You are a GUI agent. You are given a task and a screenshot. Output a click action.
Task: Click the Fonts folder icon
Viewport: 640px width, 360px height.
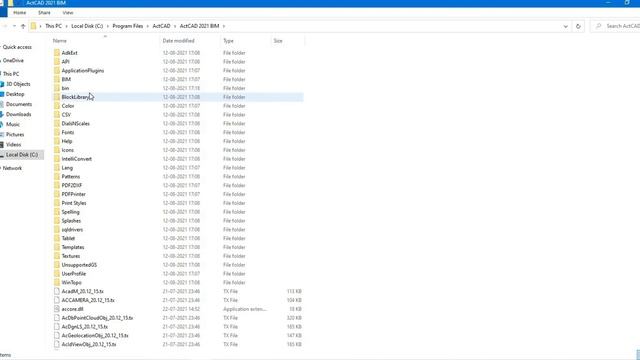[x=57, y=132]
